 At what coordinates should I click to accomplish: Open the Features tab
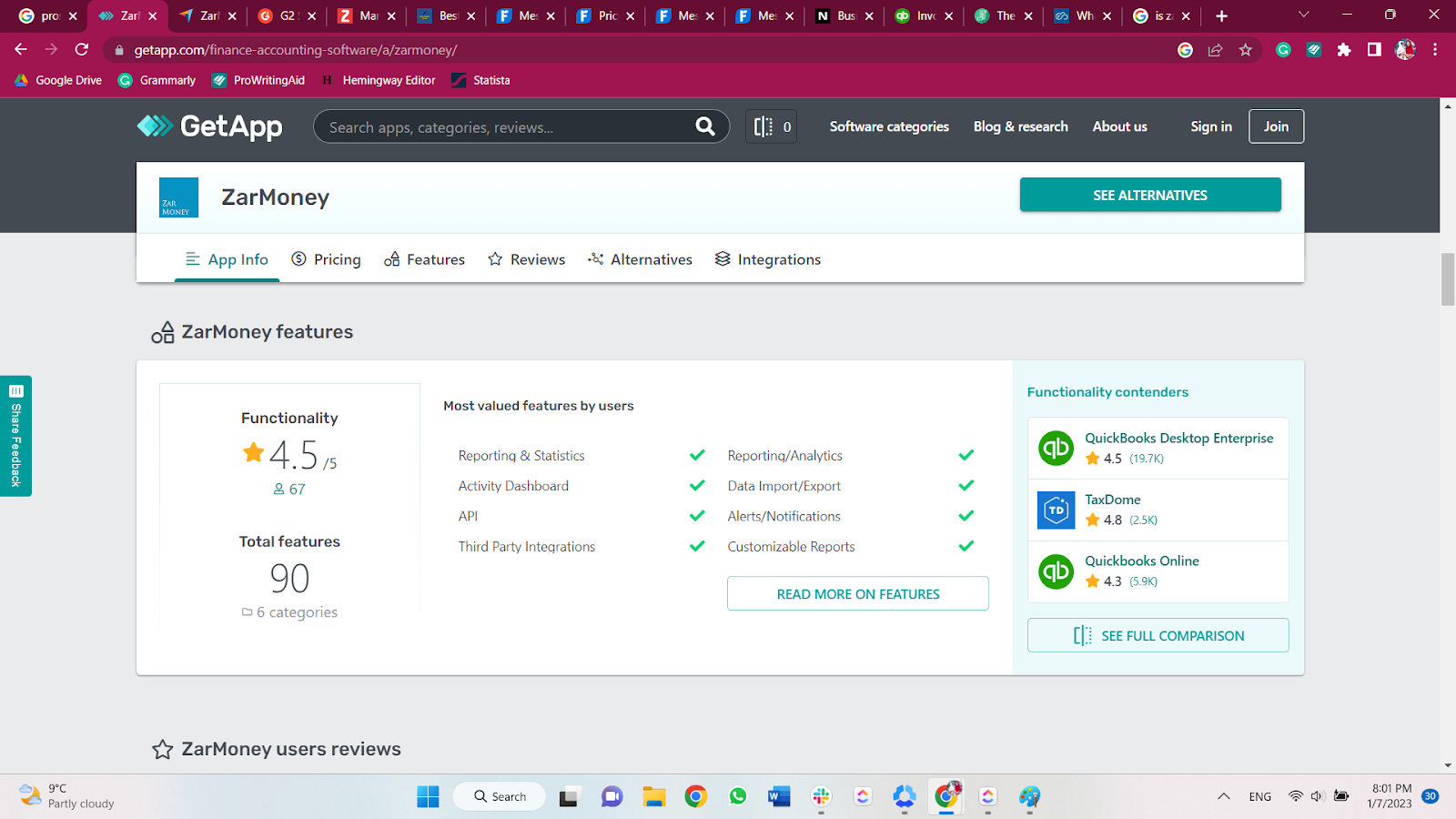click(x=424, y=259)
